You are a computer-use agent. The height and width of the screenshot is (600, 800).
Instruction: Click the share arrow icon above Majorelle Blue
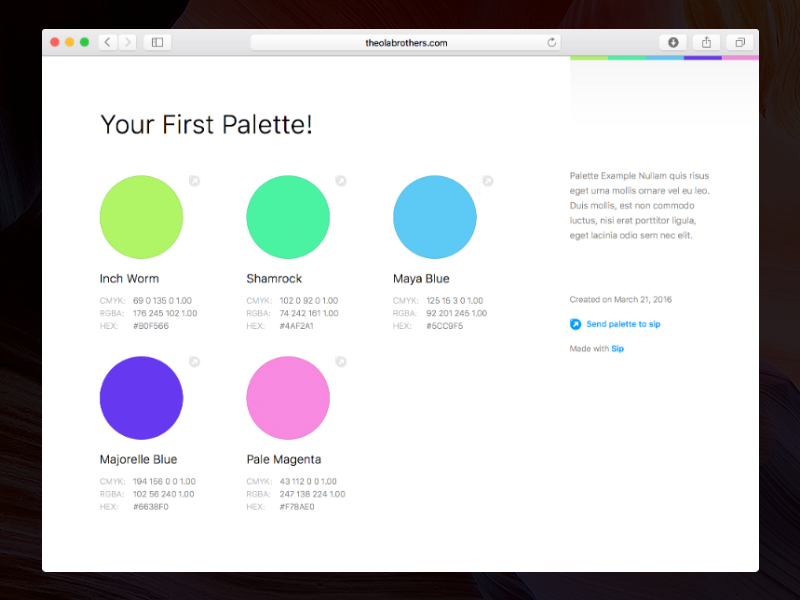194,362
